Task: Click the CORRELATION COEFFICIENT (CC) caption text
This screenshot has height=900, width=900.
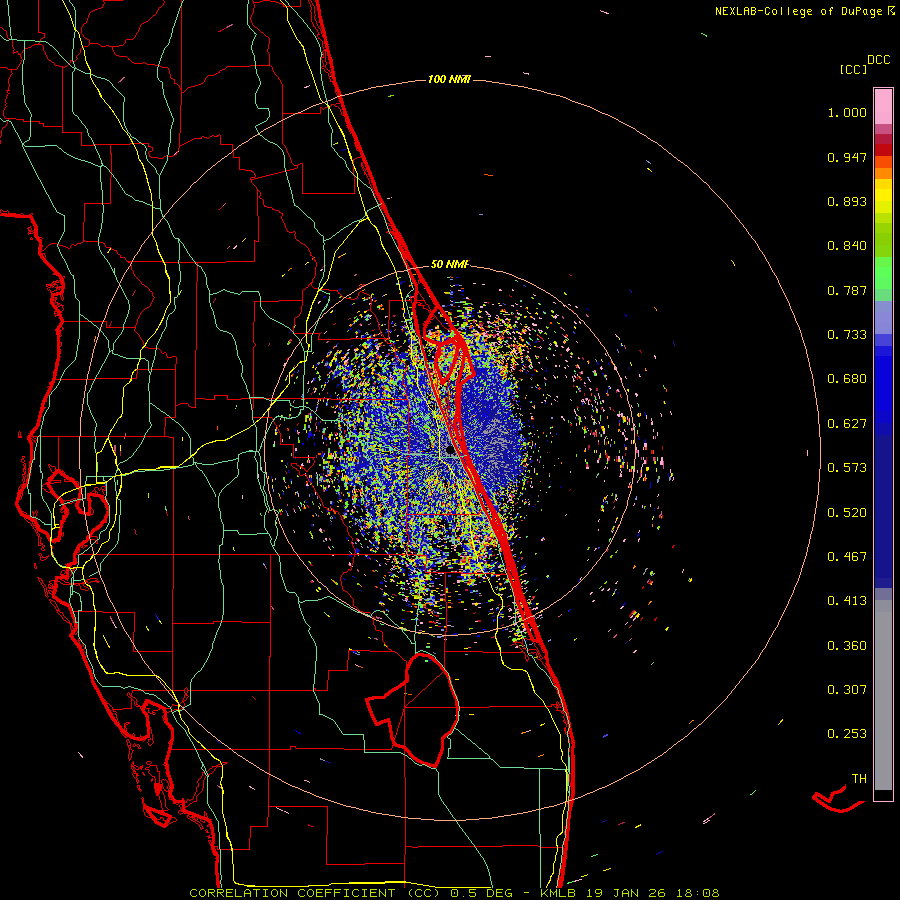Action: coord(315,893)
